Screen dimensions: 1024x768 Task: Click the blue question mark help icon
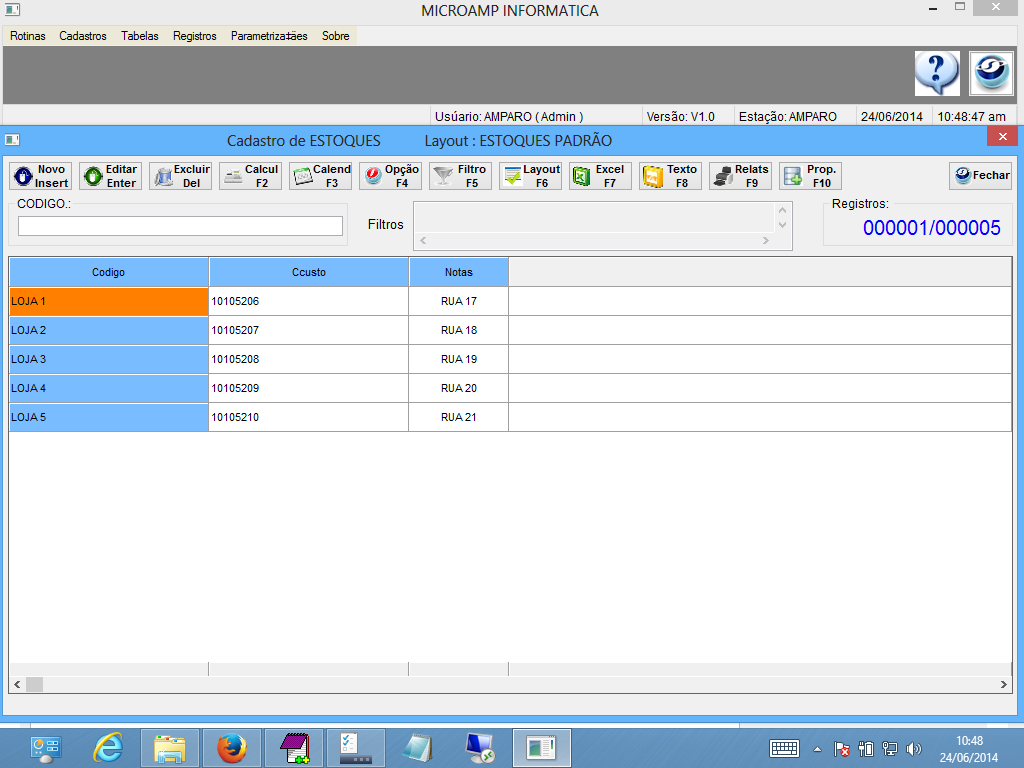point(937,73)
